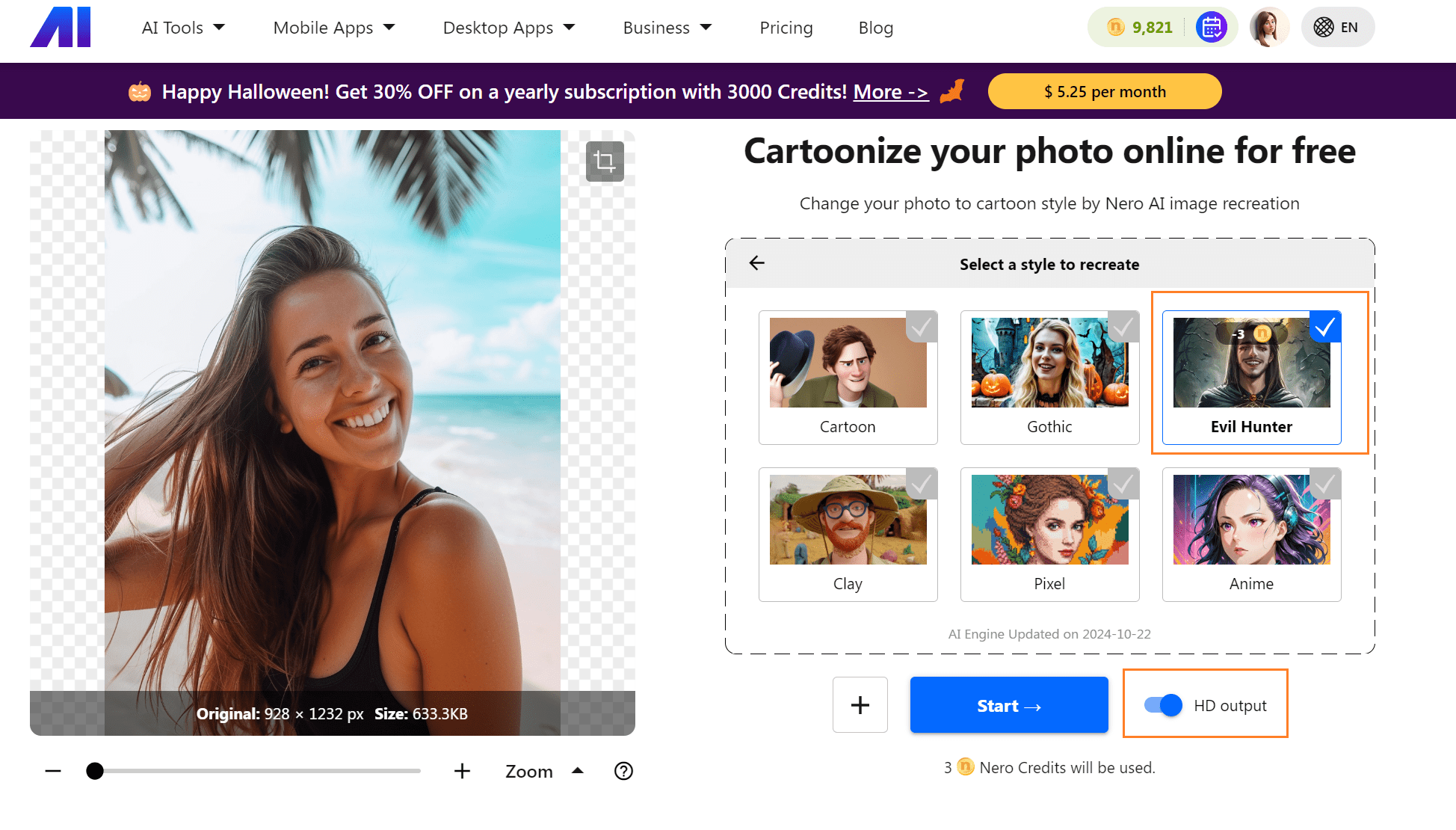Viewport: 1456px width, 830px height.
Task: Click the Nero AI logo
Action: pyautogui.click(x=60, y=27)
